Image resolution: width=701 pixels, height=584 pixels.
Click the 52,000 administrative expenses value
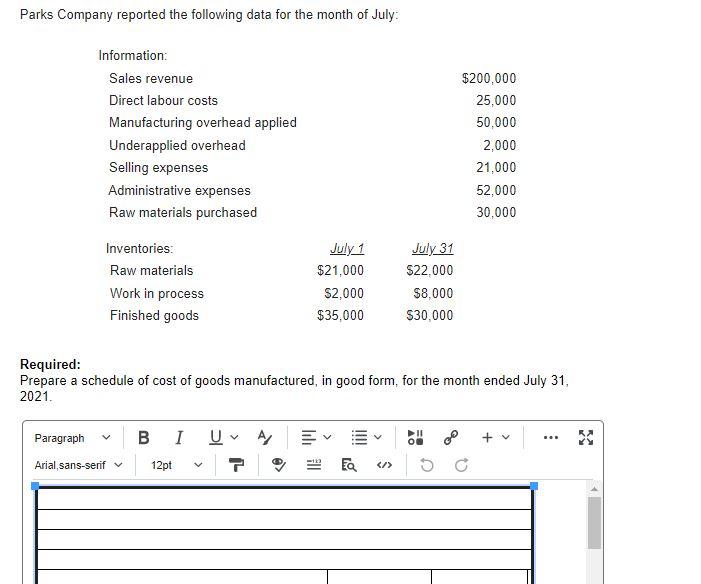[x=496, y=190]
